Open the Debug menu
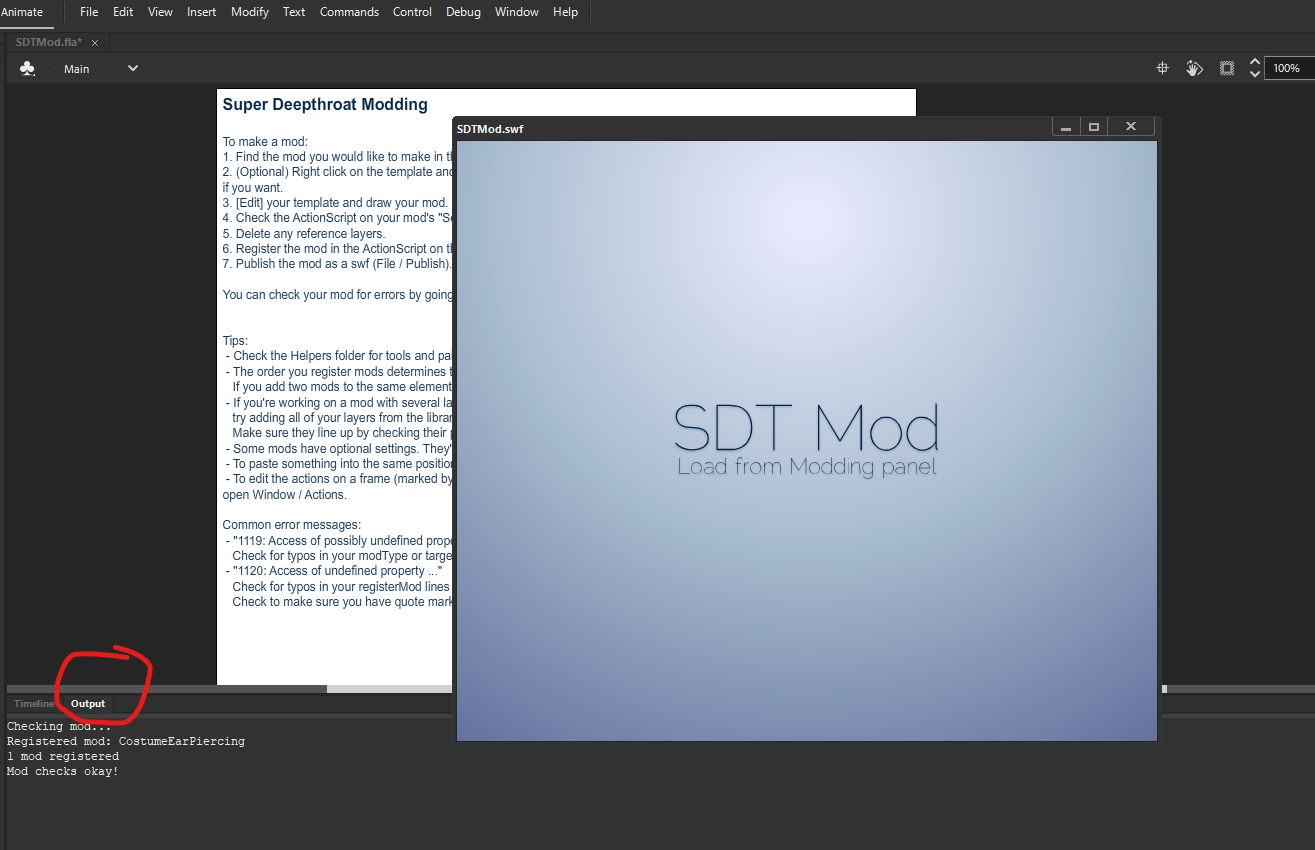1315x850 pixels. pos(463,12)
